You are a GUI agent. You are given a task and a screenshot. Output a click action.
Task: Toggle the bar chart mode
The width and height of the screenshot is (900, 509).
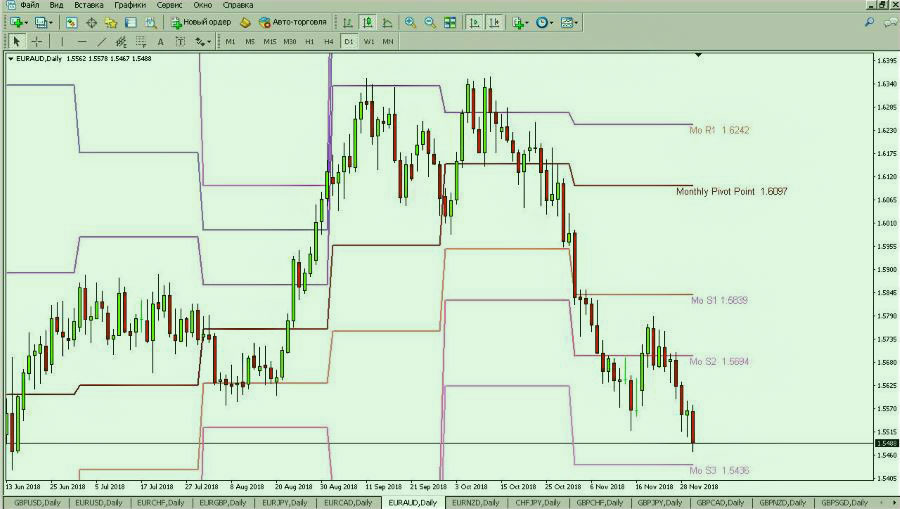click(x=347, y=22)
